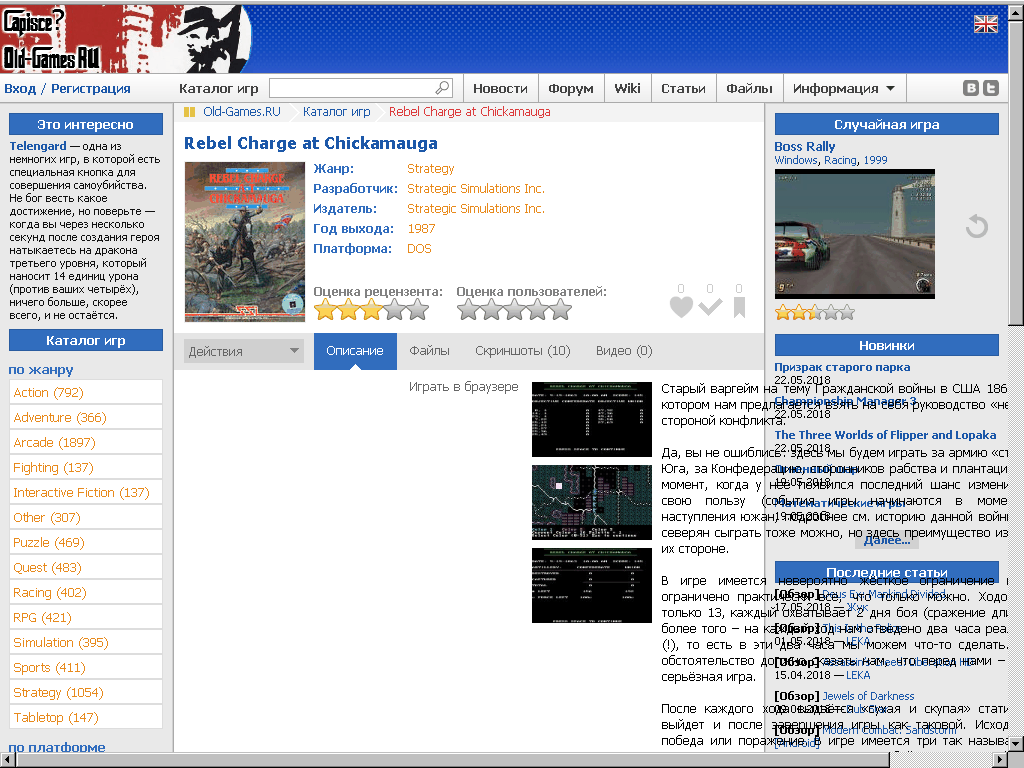Browse the Puzzle (469) genre
This screenshot has width=1024, height=768.
[x=86, y=543]
